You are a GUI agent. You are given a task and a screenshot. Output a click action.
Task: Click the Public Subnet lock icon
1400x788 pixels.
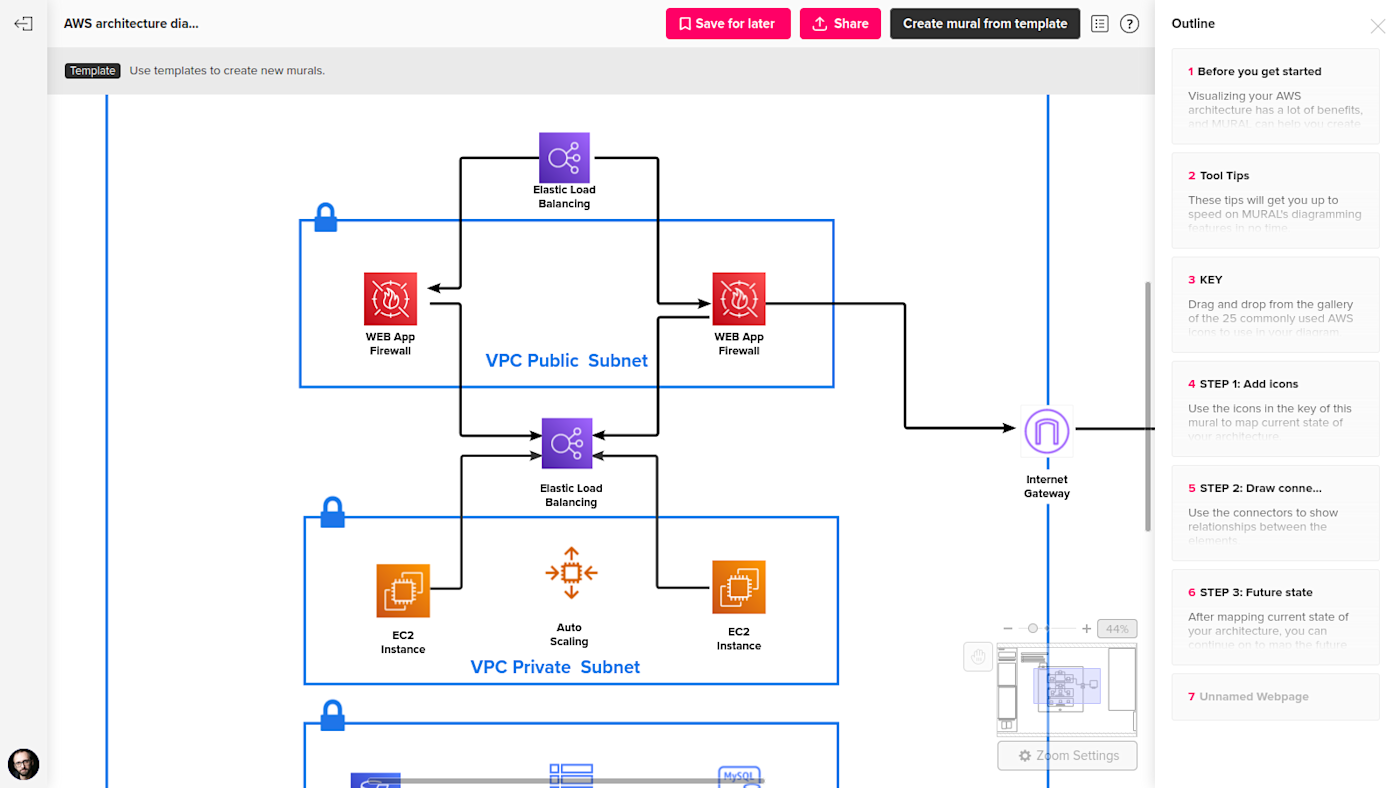325,218
